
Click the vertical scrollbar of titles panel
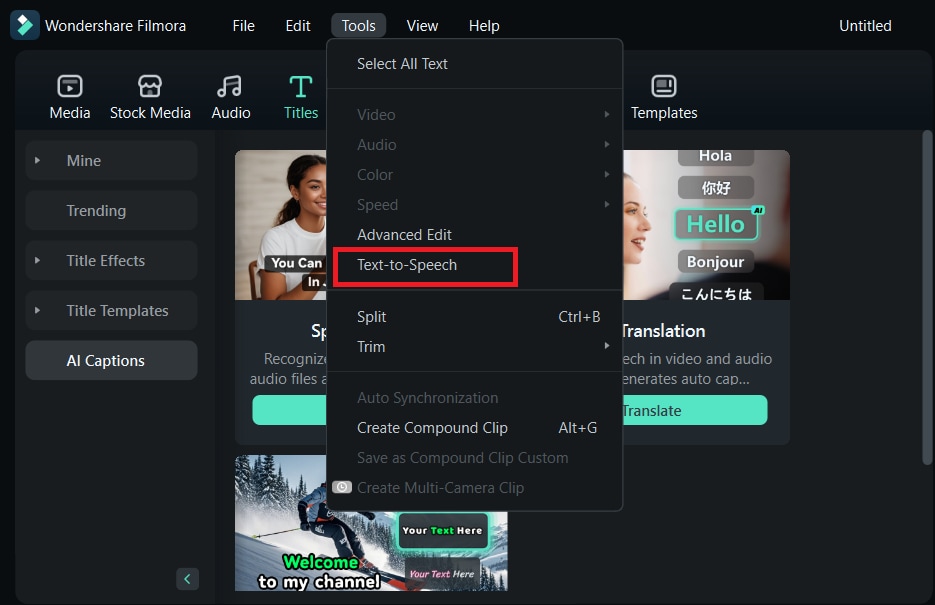coord(927,297)
